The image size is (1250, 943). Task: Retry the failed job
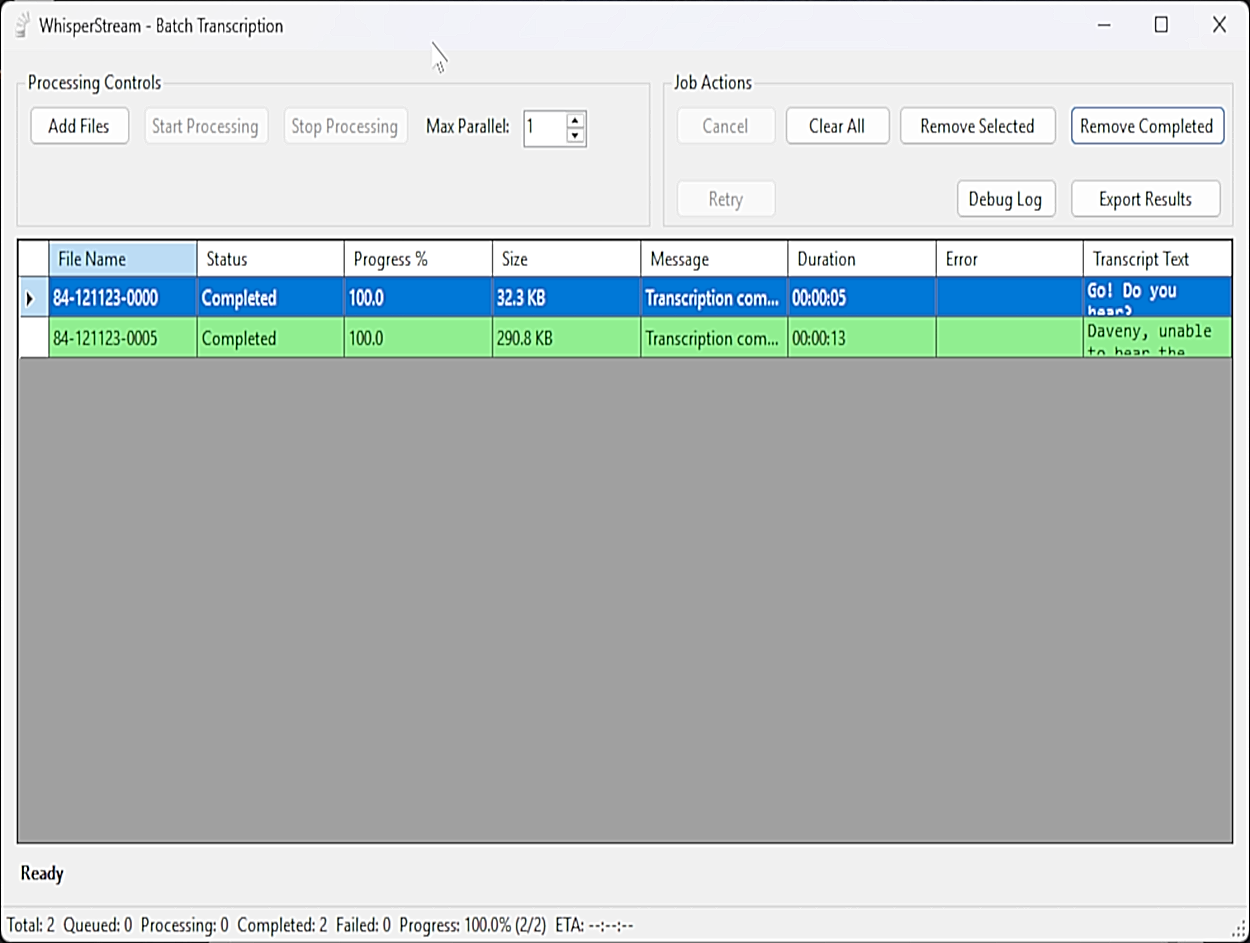tap(726, 198)
